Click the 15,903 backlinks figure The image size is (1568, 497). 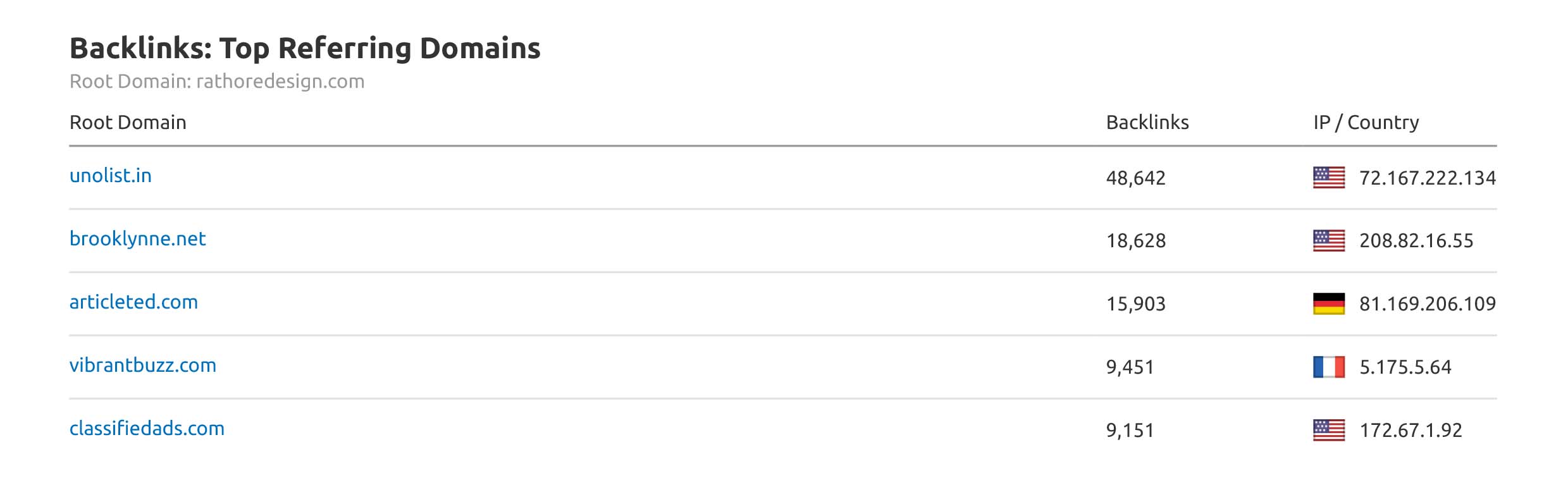click(x=1135, y=305)
